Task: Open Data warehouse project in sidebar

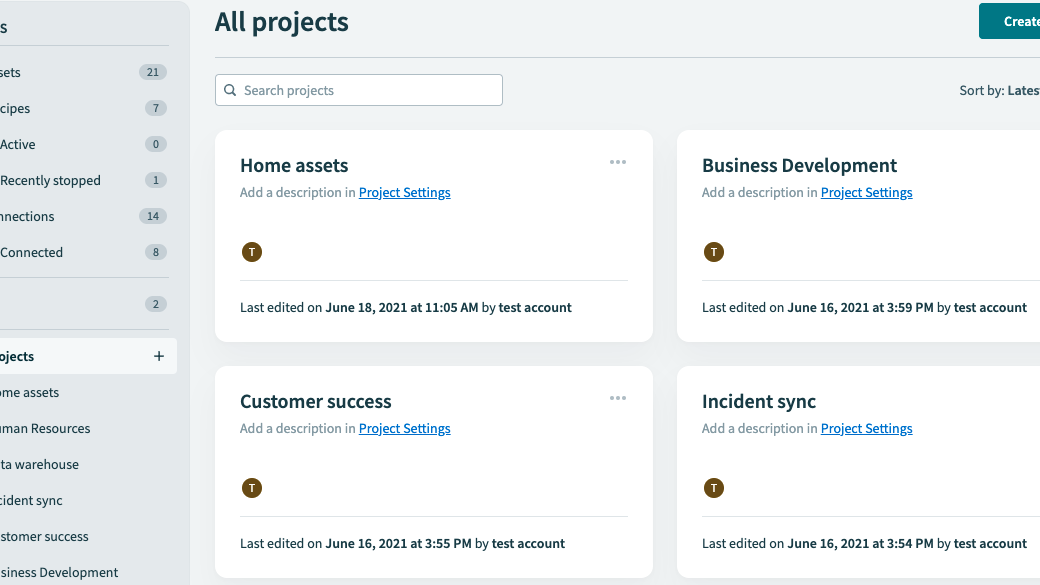Action: click(40, 465)
